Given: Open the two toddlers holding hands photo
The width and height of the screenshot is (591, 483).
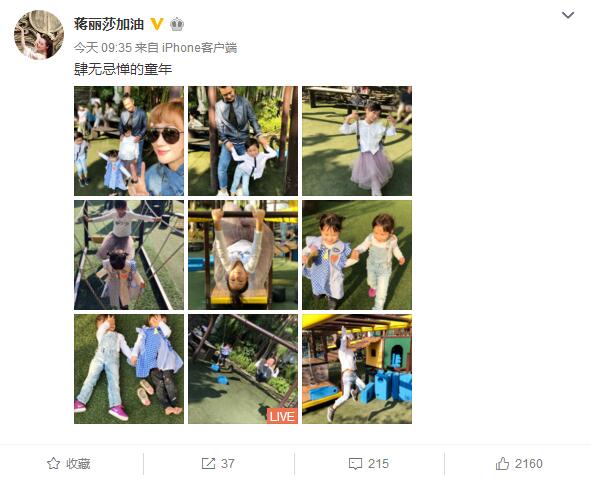Looking at the screenshot, I should [x=357, y=255].
